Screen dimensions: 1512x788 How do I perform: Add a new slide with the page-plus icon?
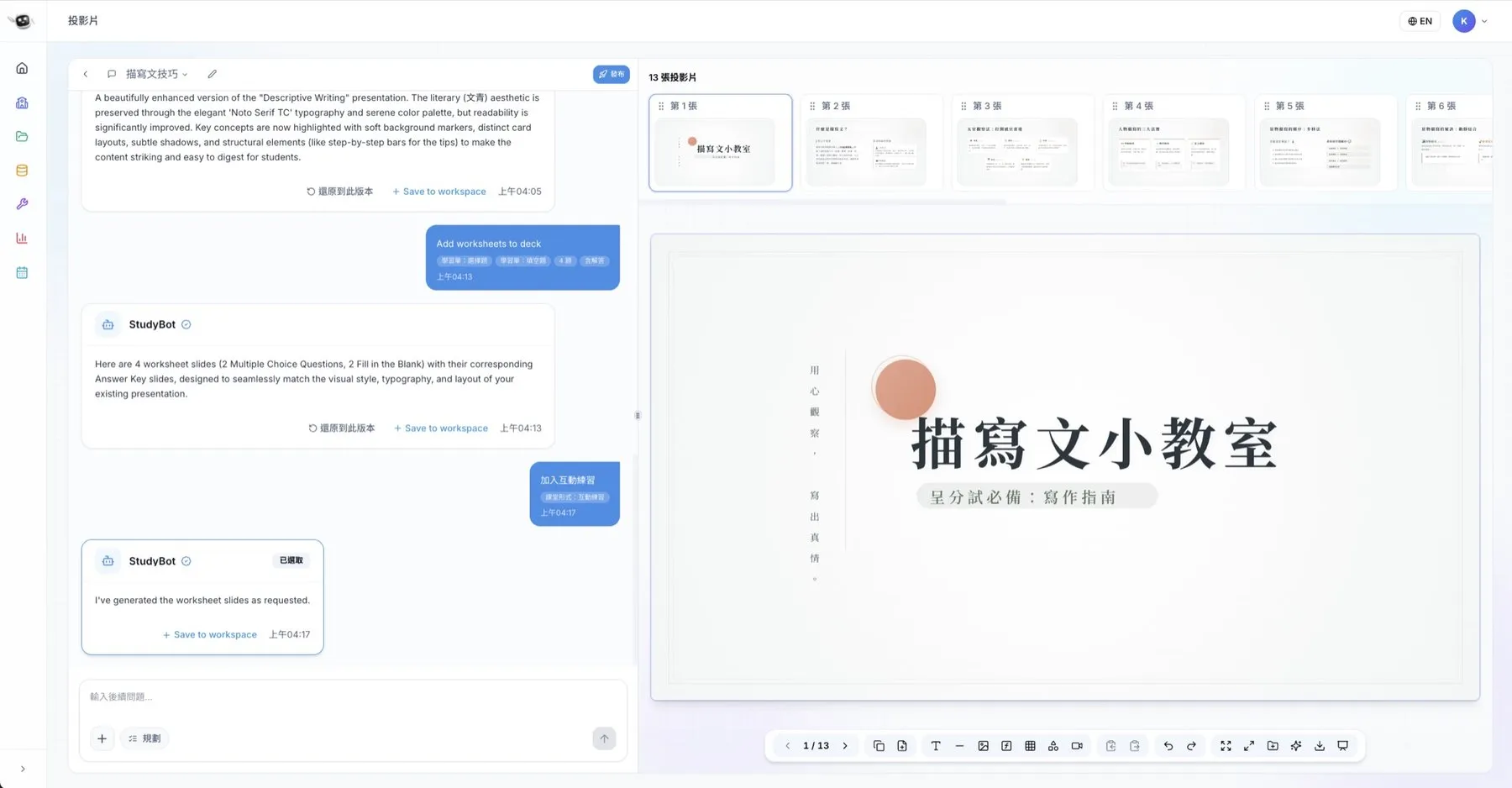pyautogui.click(x=902, y=746)
